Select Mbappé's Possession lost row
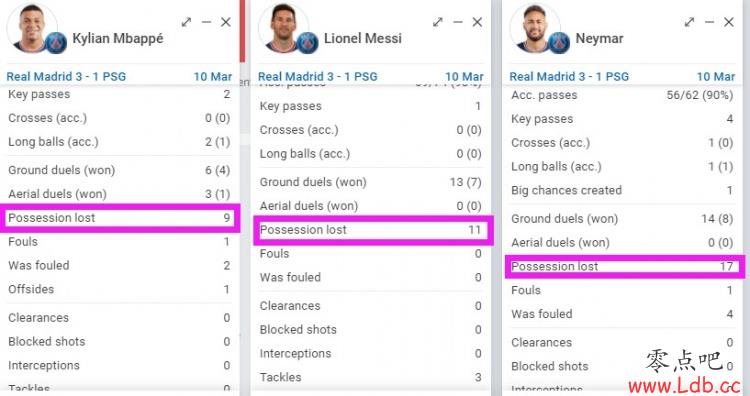Viewport: 750px width, 396px height. tap(119, 218)
